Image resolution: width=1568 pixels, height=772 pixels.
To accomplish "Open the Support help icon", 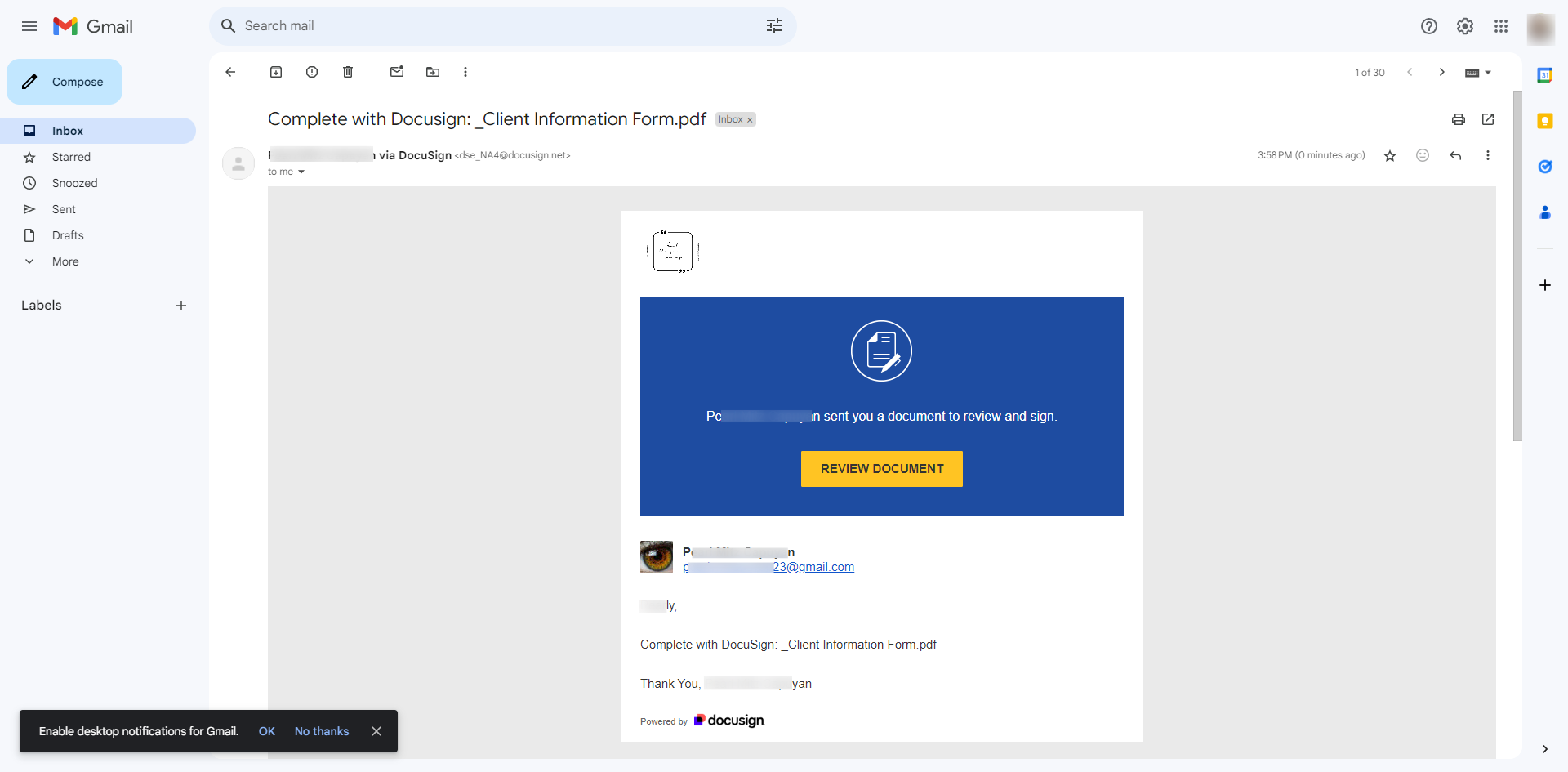I will tap(1429, 26).
